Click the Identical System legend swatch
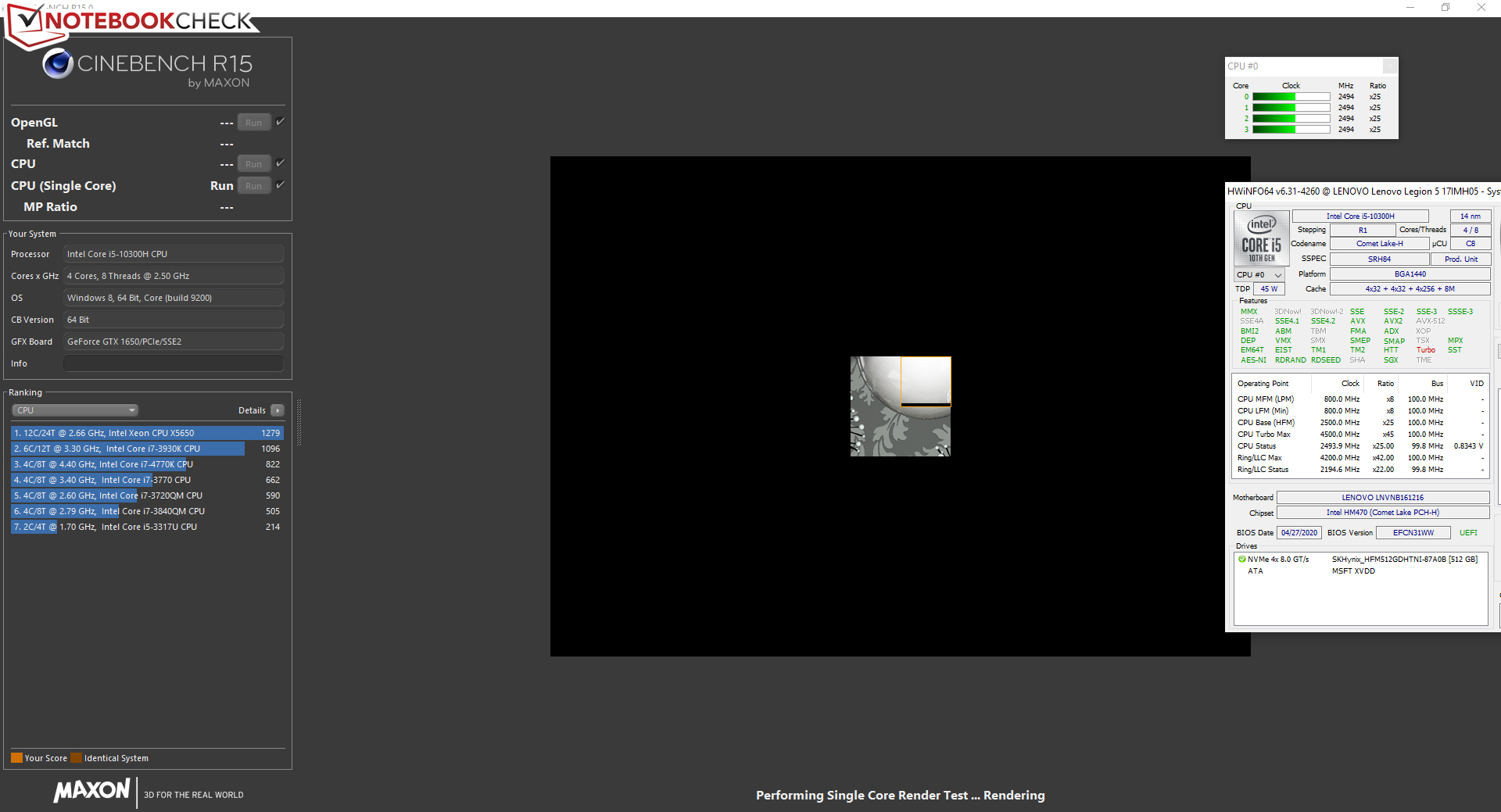The image size is (1501, 812). click(76, 758)
